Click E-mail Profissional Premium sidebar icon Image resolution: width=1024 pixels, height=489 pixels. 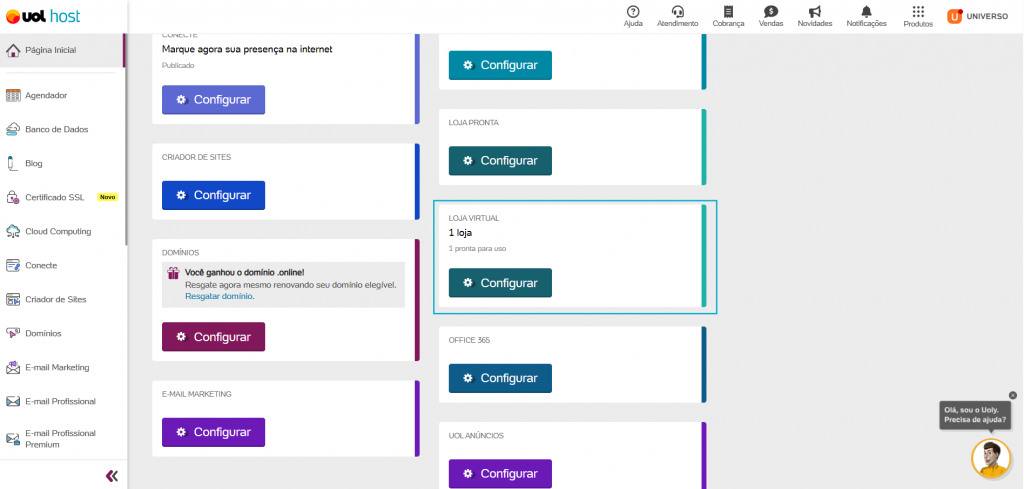coord(13,439)
